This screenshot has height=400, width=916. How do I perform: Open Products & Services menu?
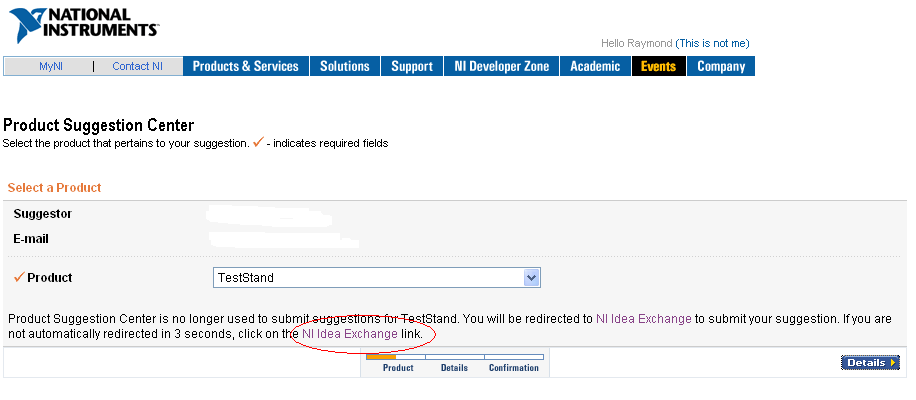click(x=246, y=66)
